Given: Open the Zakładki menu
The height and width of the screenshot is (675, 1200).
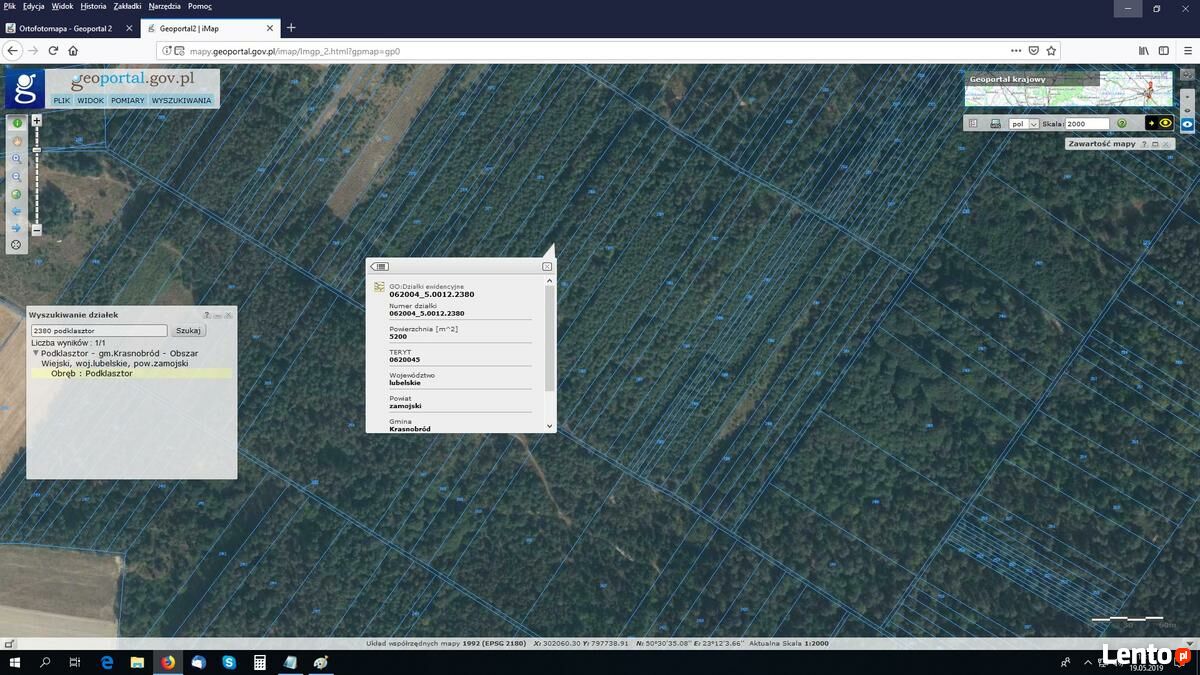Looking at the screenshot, I should pyautogui.click(x=127, y=6).
